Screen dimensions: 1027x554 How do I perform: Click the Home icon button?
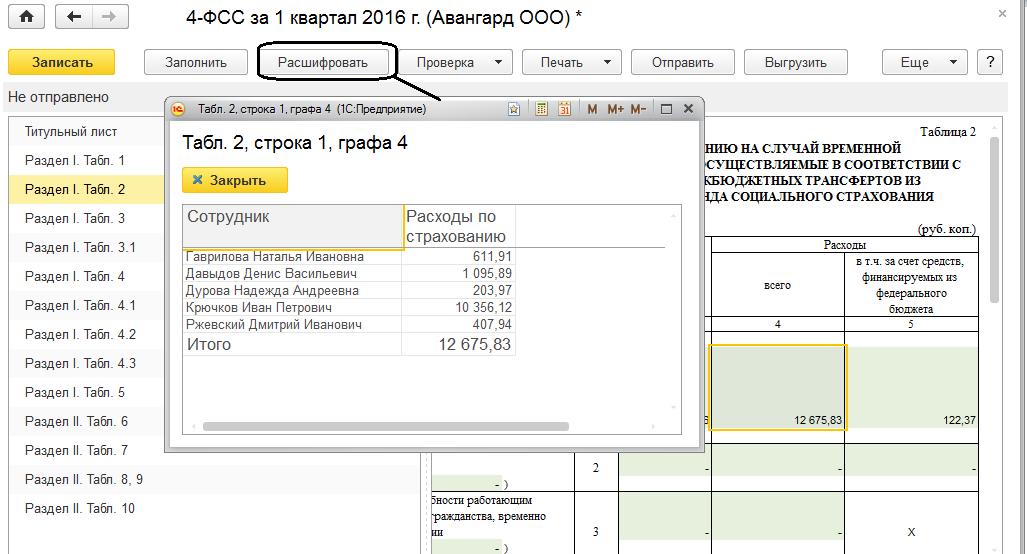tap(26, 17)
